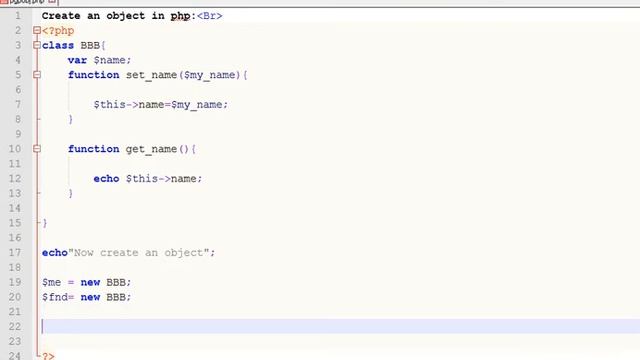Click the string "Now create an object"
This screenshot has width=640, height=360.
(x=139, y=253)
